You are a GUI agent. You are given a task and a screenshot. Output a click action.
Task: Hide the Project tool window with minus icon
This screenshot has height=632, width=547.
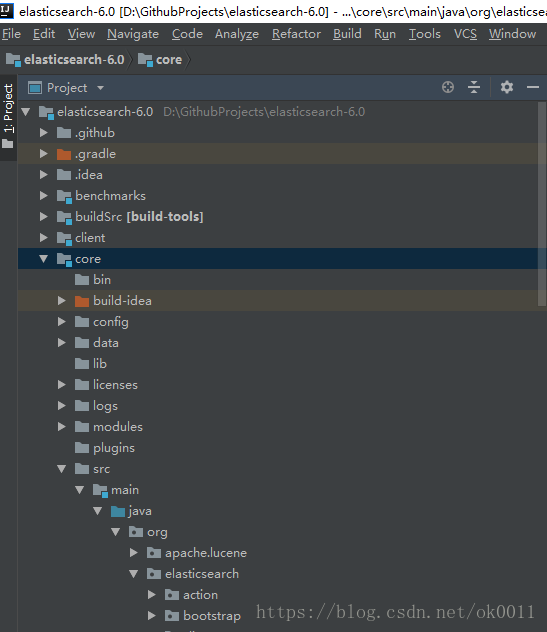[532, 87]
